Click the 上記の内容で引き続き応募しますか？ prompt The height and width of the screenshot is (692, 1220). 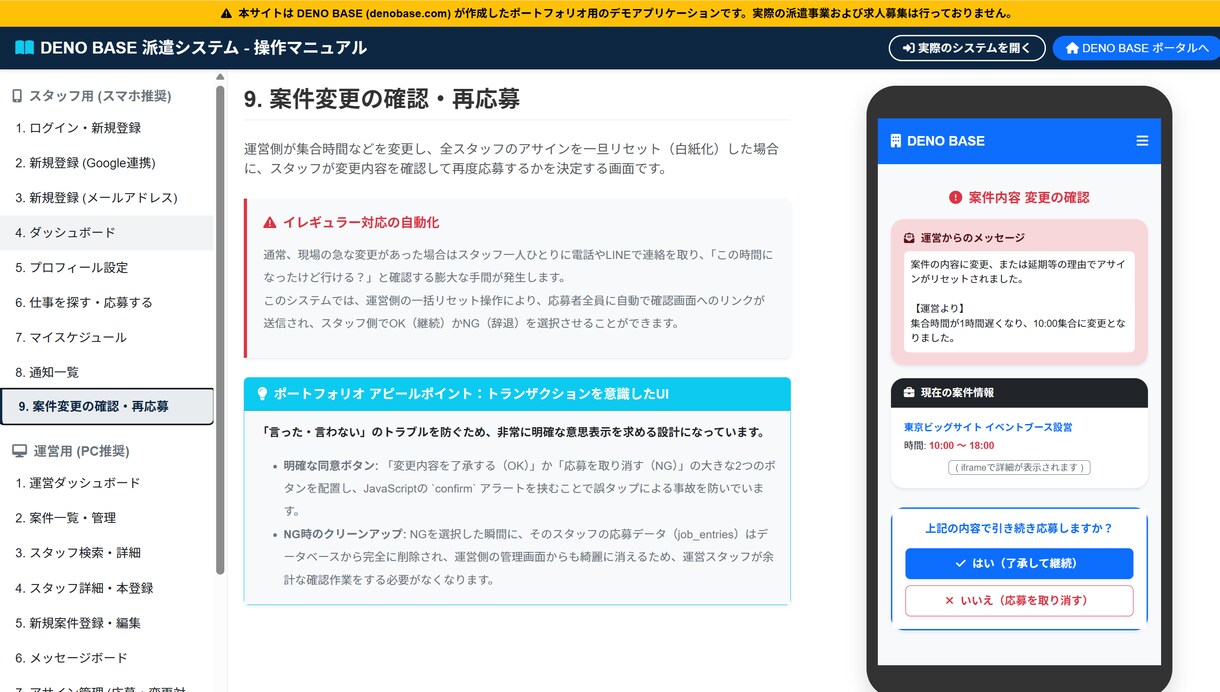pos(1019,528)
